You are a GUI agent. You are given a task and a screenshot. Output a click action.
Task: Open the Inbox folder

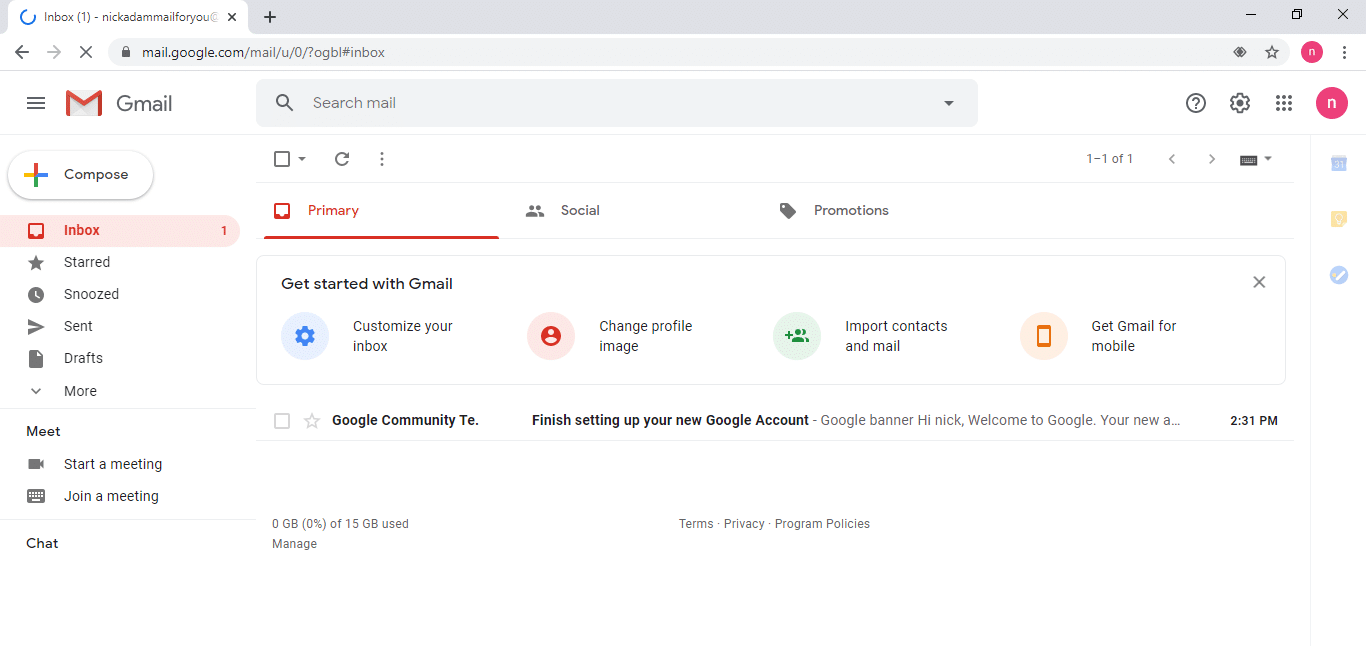pos(120,230)
